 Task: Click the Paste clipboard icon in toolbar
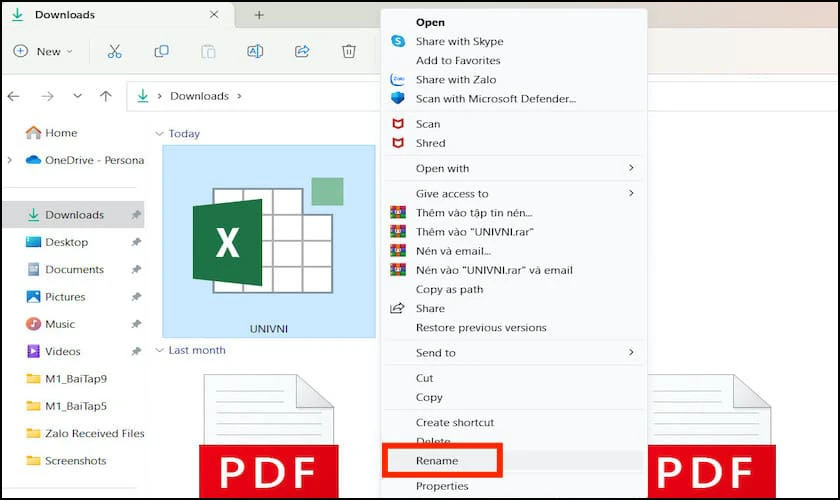point(208,51)
